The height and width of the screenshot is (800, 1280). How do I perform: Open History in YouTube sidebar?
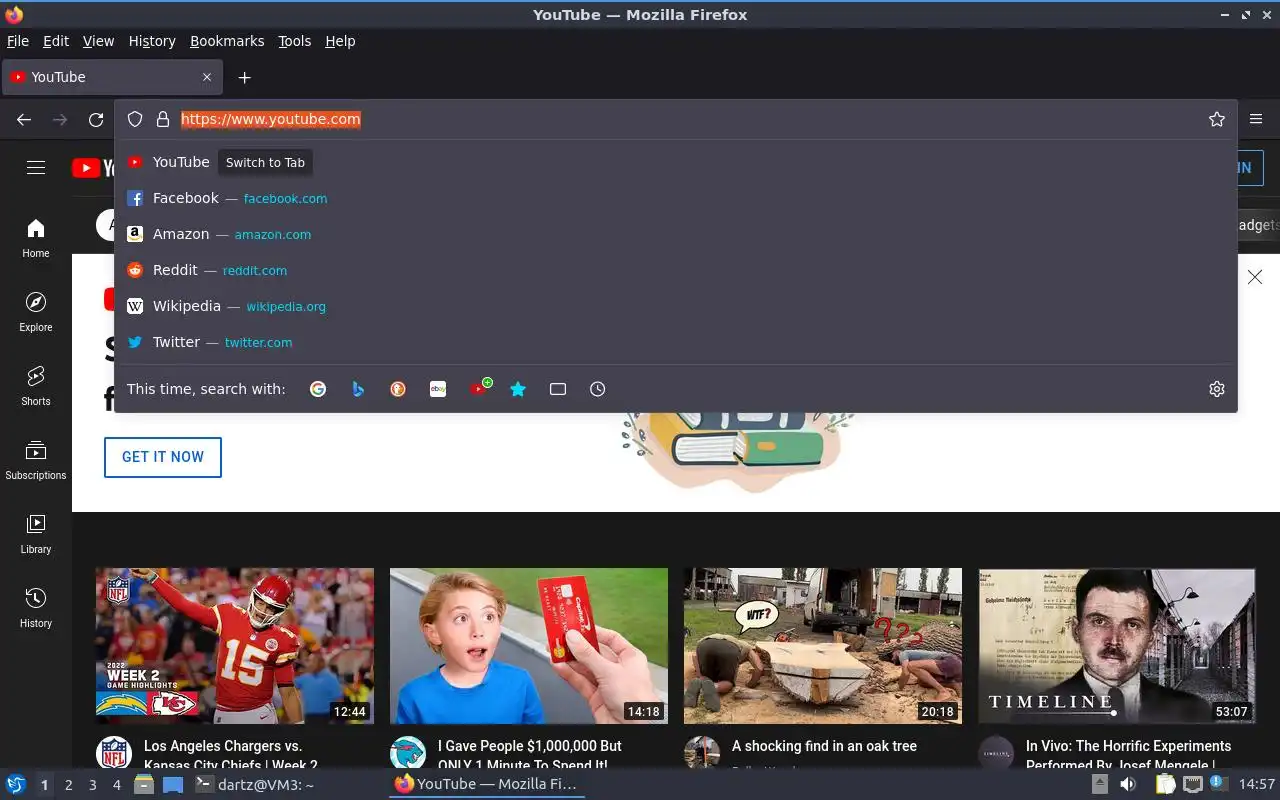(x=36, y=608)
